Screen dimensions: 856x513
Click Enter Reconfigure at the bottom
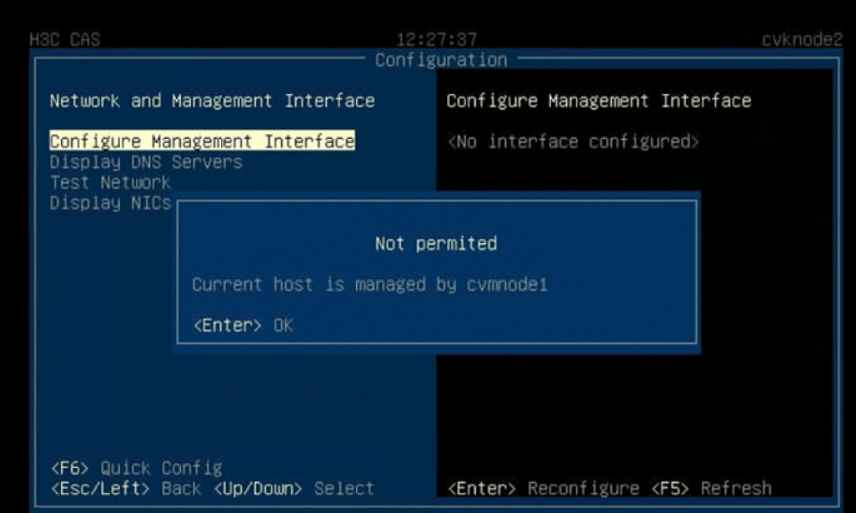(x=542, y=489)
